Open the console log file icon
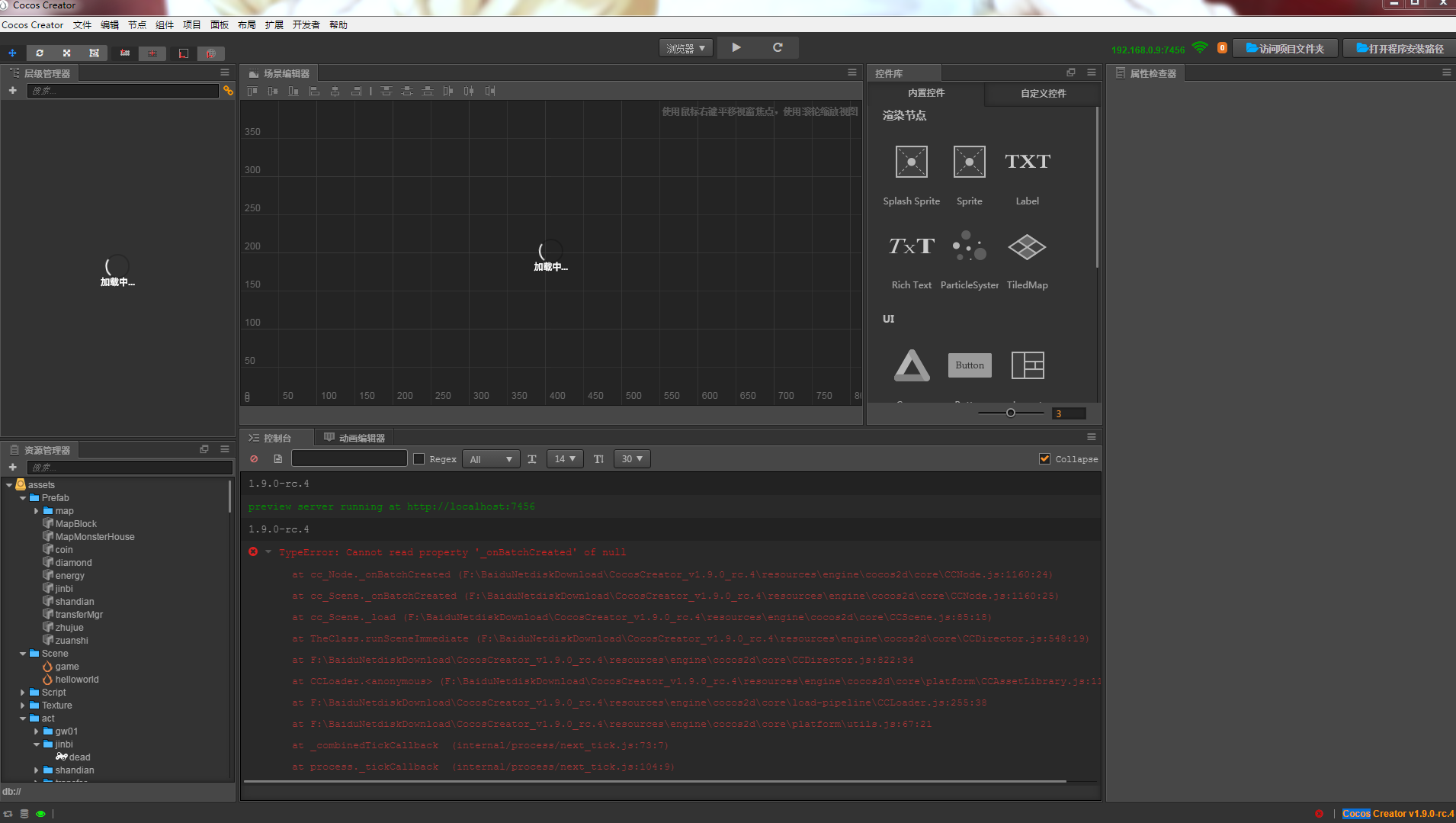The image size is (1456, 823). [x=278, y=459]
